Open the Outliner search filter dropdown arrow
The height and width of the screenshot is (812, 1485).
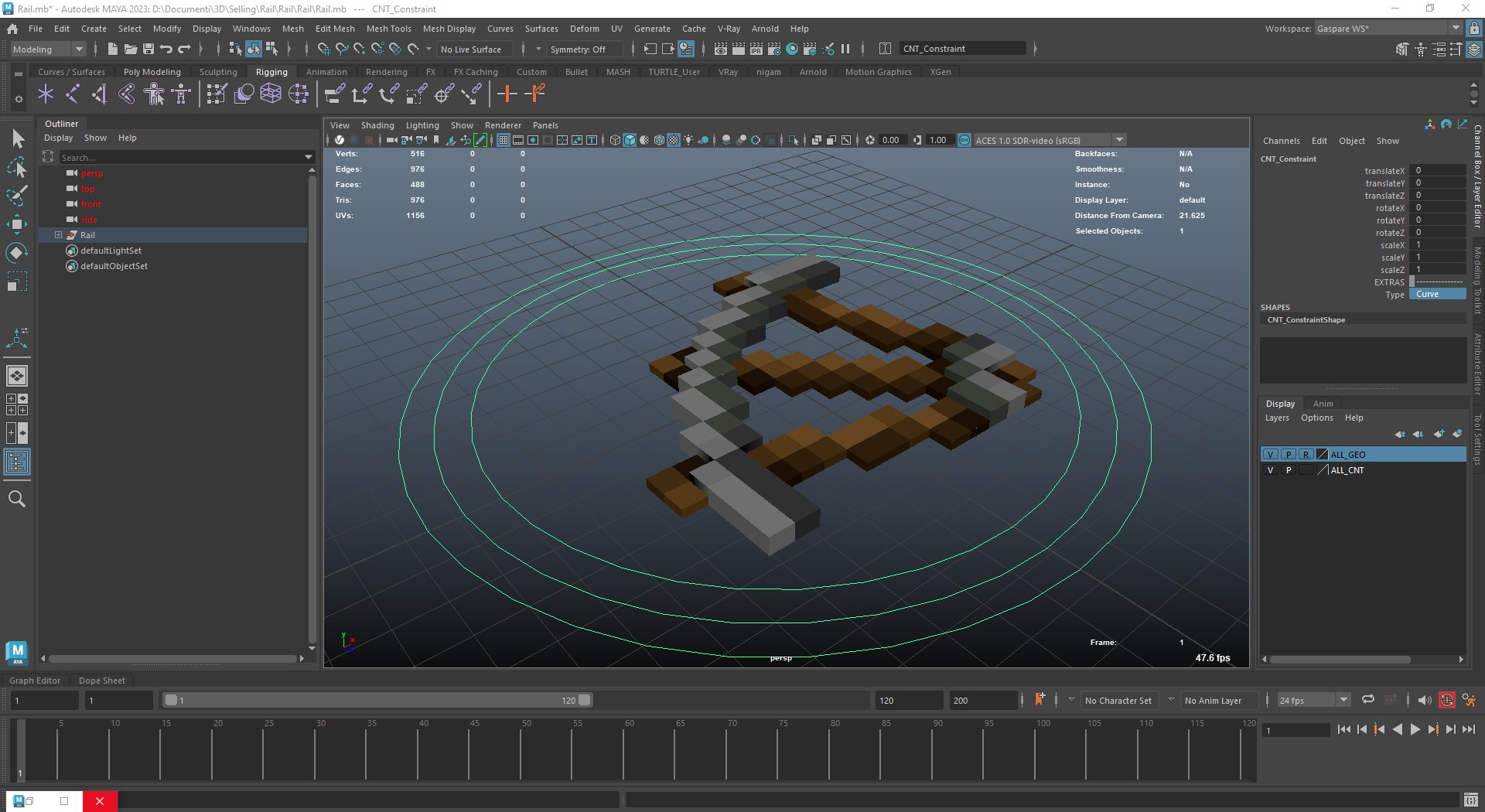309,157
